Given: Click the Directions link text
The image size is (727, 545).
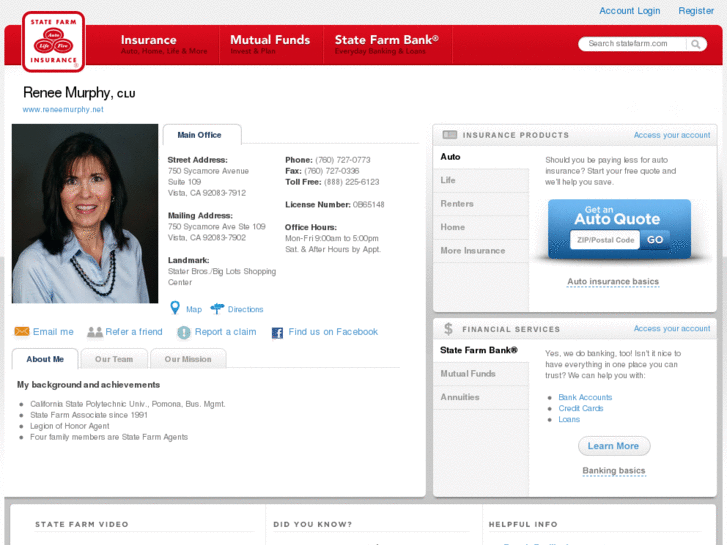Looking at the screenshot, I should pos(245,309).
